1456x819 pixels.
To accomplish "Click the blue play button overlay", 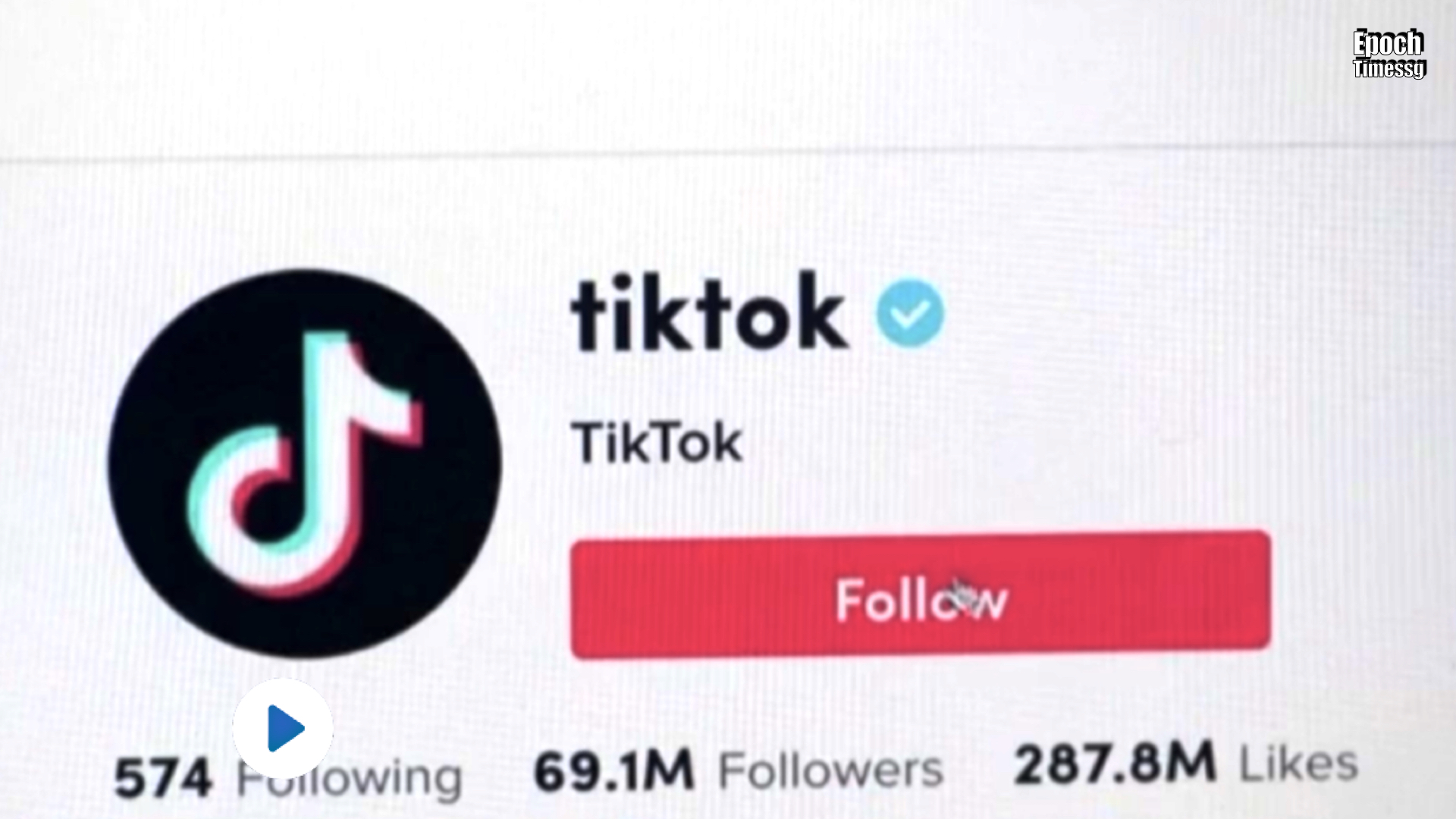I will point(283,729).
